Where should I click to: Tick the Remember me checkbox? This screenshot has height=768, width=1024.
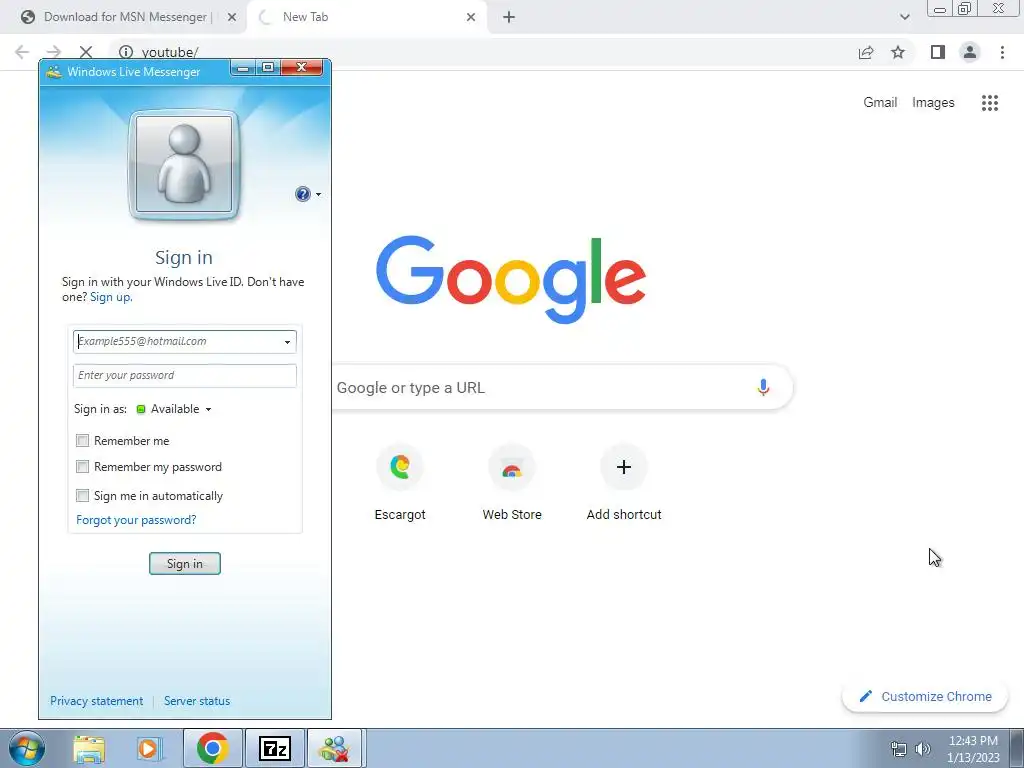[82, 441]
